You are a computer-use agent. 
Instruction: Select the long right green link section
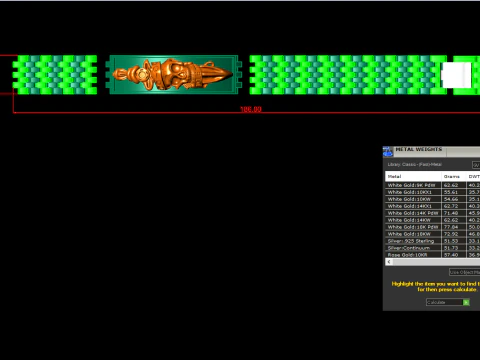347,75
